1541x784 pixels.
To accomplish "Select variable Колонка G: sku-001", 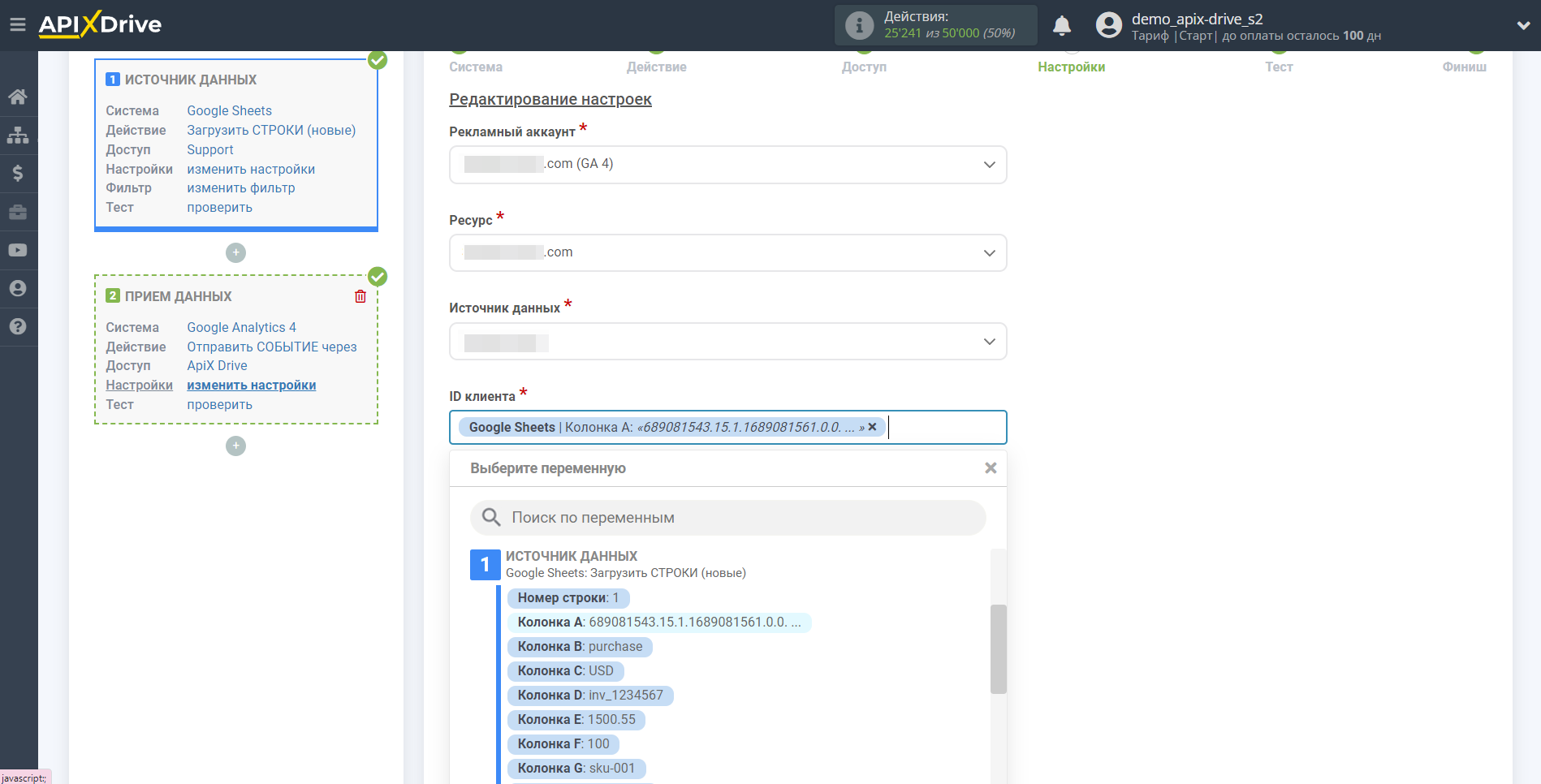I will (576, 769).
